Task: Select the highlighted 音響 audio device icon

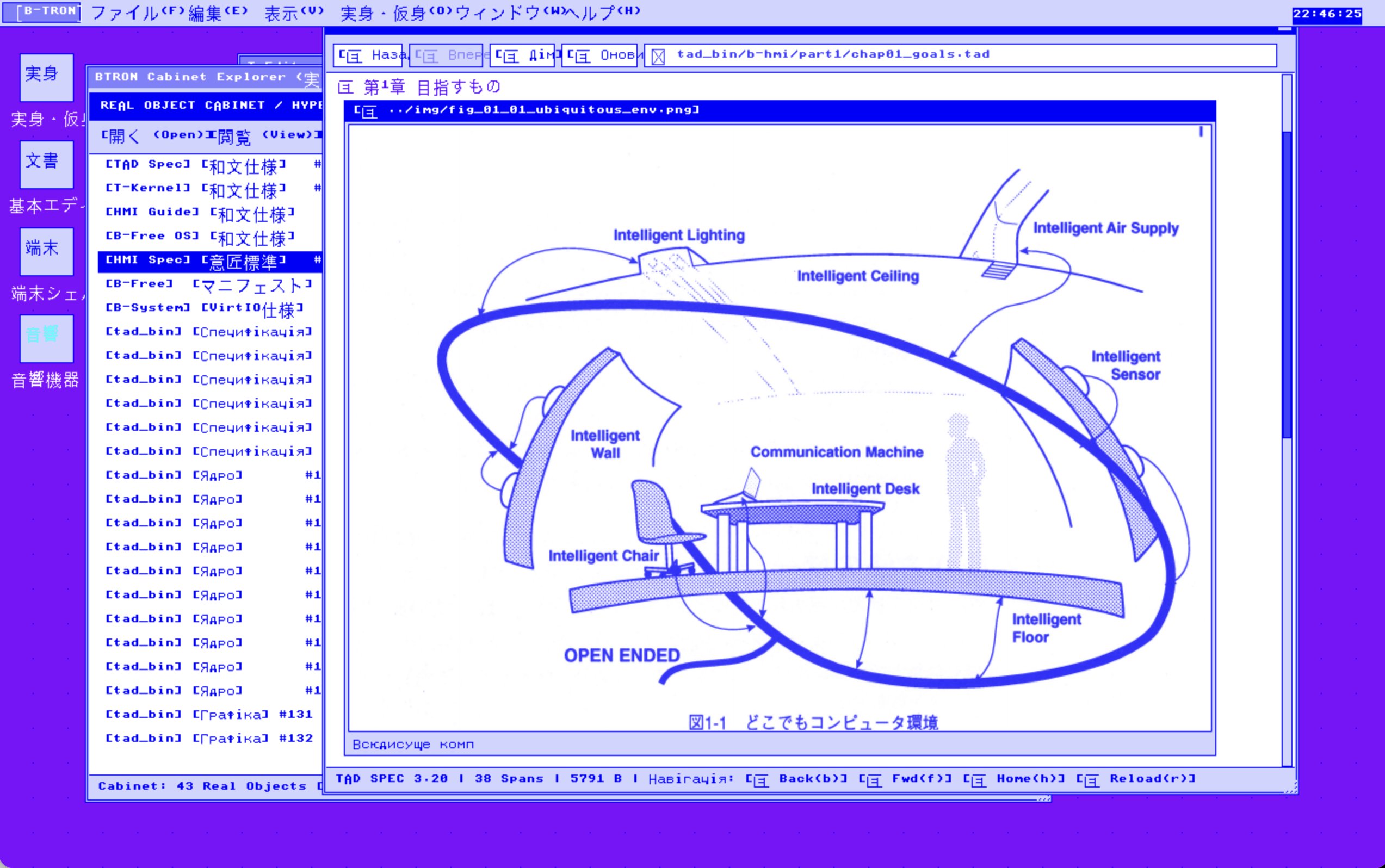Action: coord(47,338)
